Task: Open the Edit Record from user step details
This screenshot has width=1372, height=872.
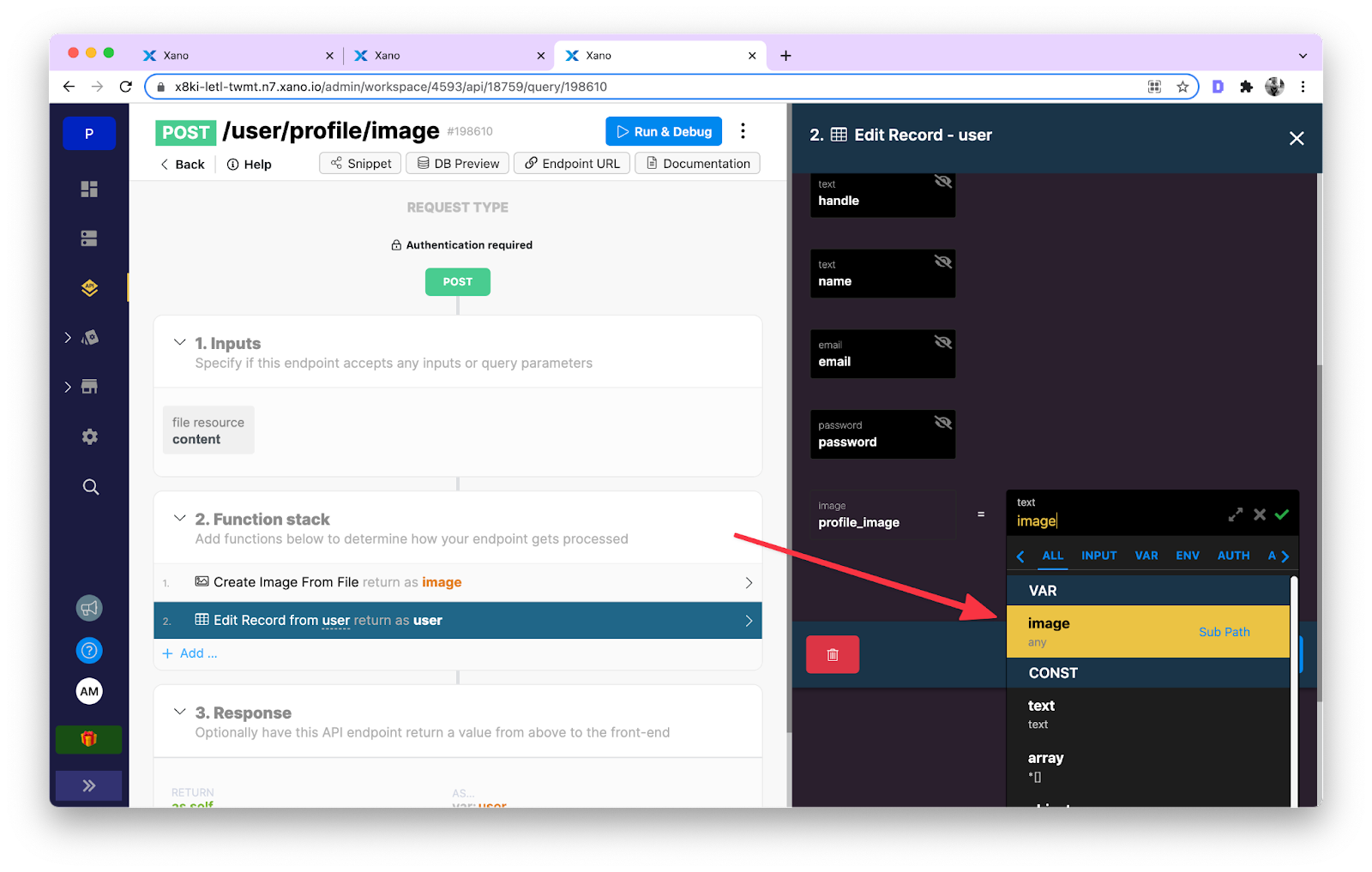Action: (457, 620)
